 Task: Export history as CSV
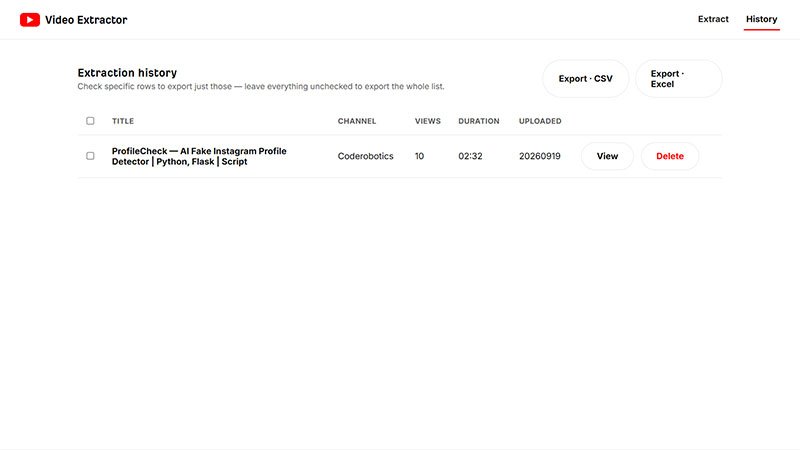585,79
